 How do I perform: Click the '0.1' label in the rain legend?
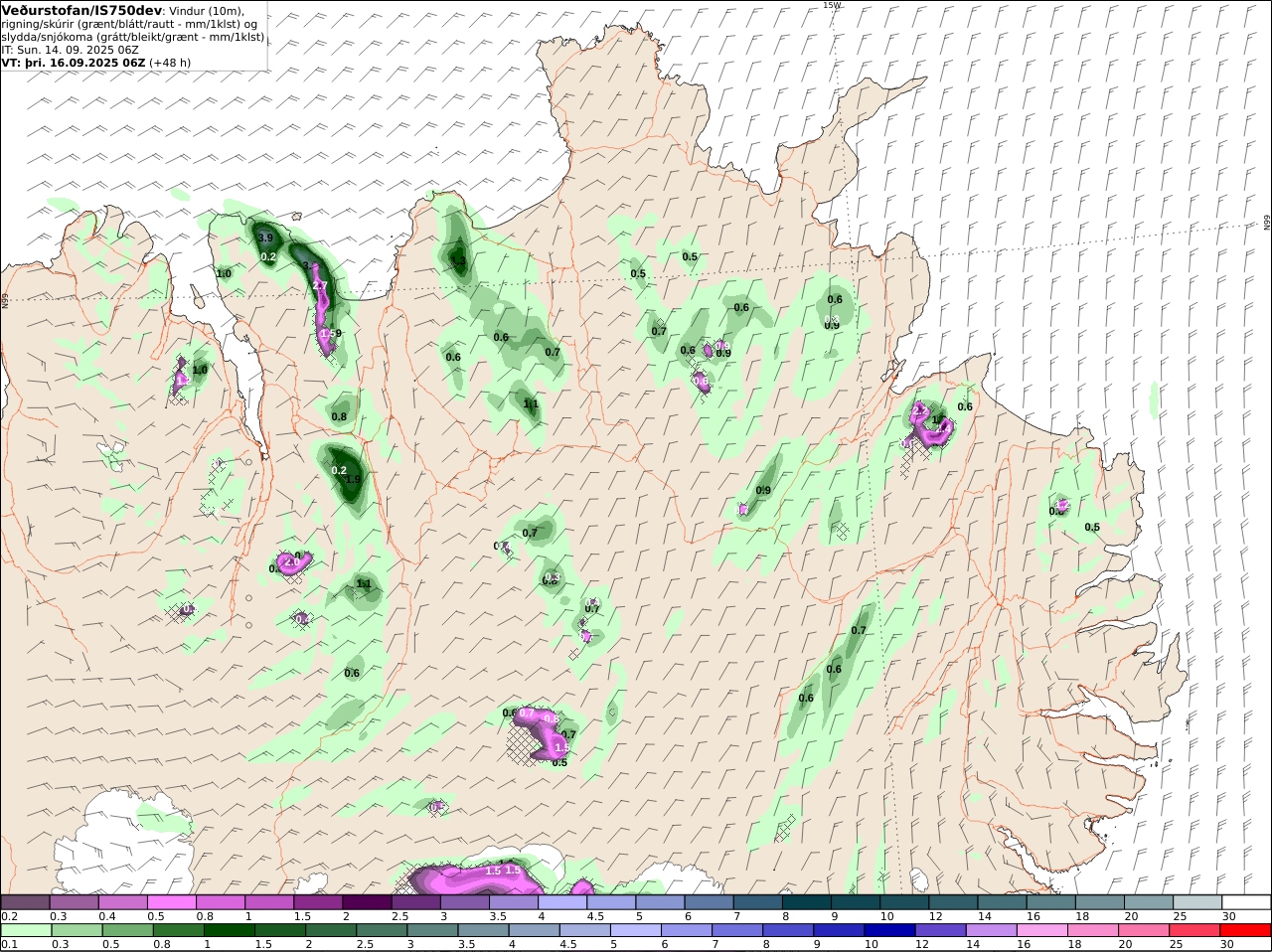pos(8,944)
